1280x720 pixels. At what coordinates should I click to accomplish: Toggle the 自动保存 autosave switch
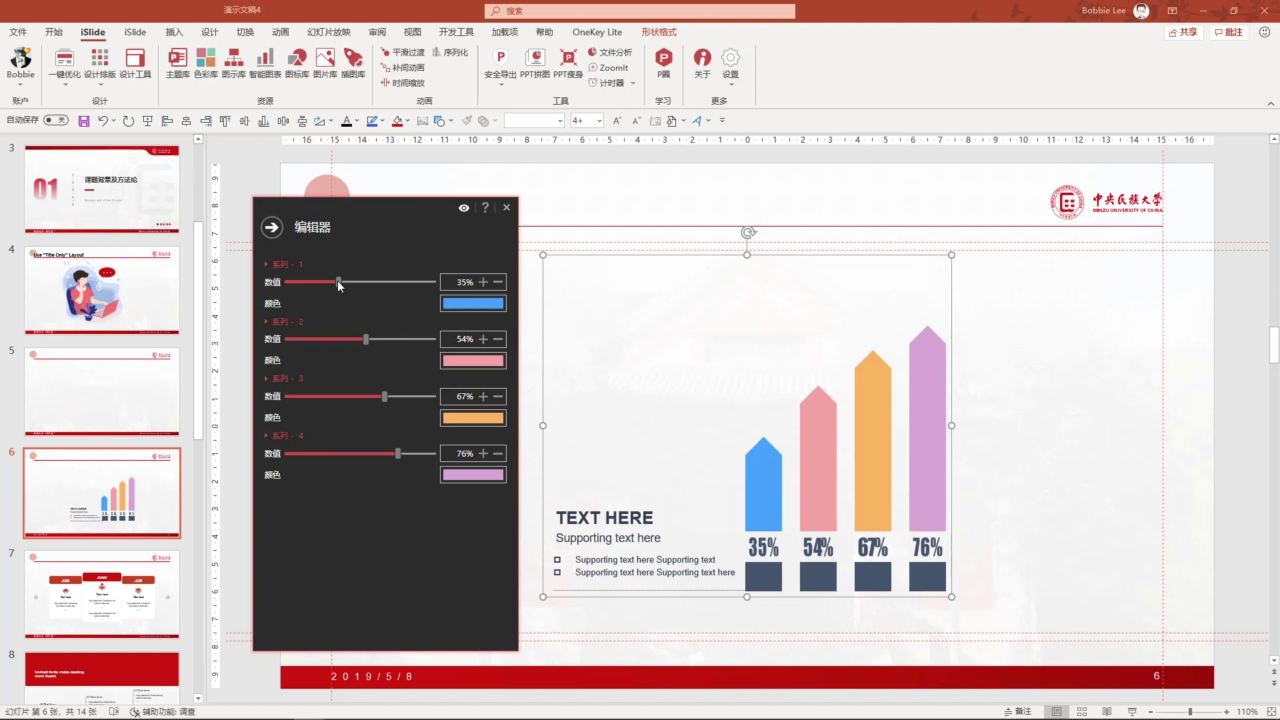pos(56,120)
